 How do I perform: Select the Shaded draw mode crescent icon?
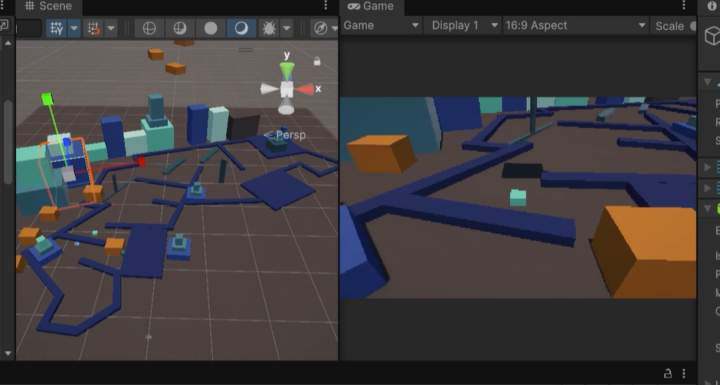pyautogui.click(x=241, y=28)
